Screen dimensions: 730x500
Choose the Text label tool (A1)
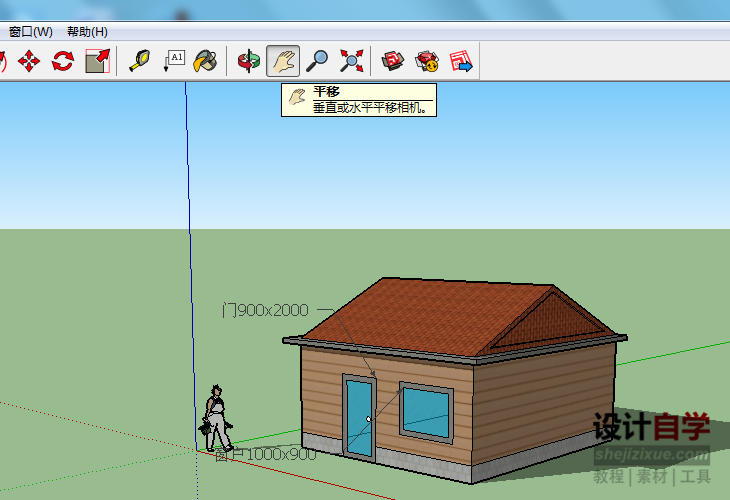pyautogui.click(x=174, y=62)
